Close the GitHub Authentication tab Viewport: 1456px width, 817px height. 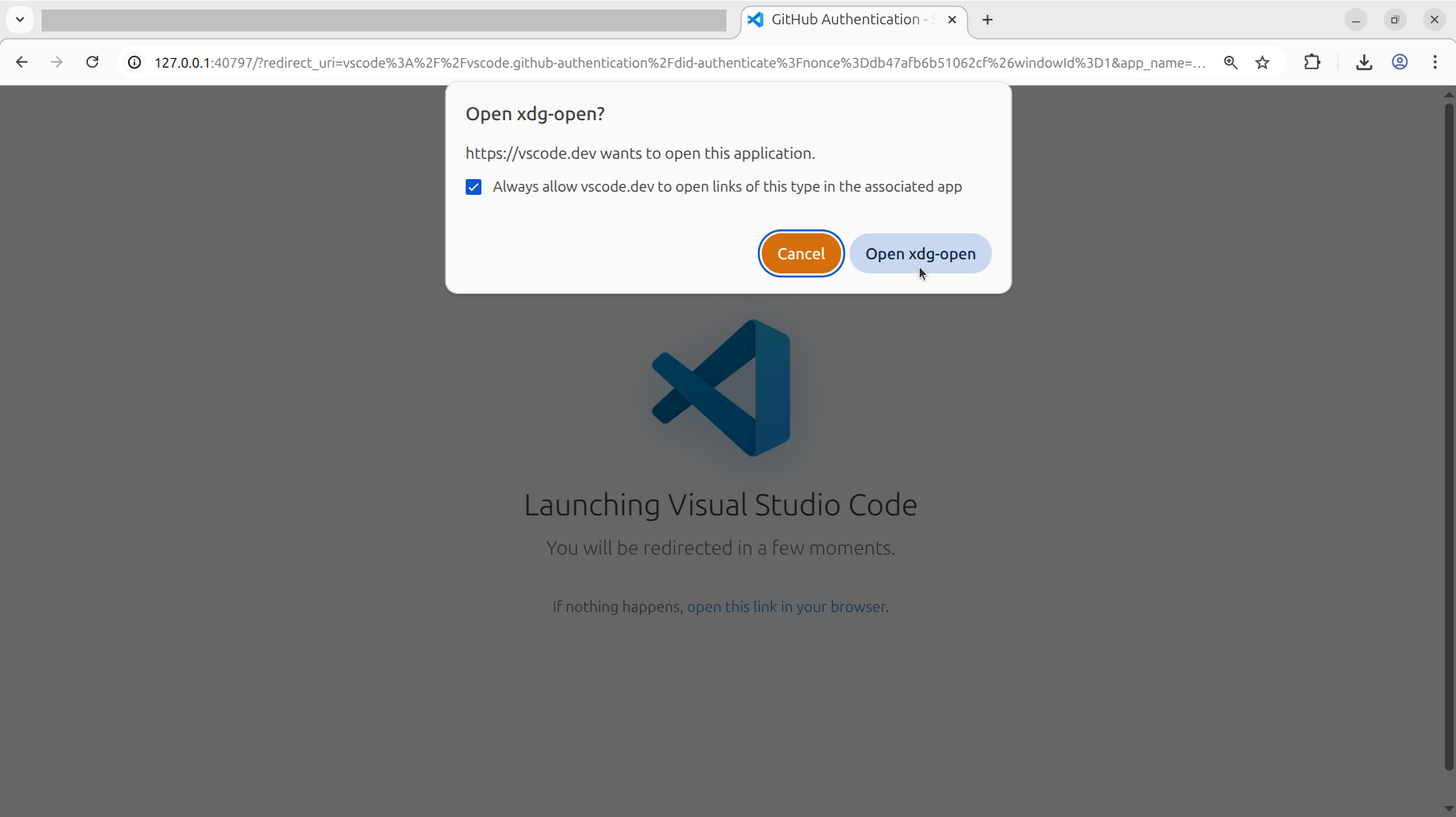coord(952,20)
